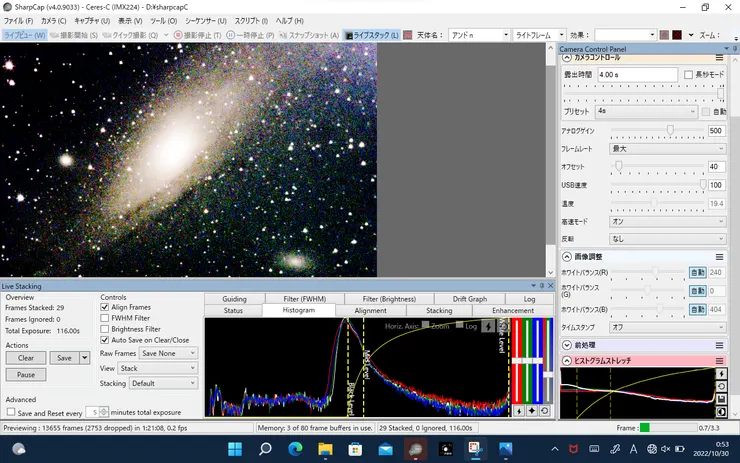This screenshot has width=740, height=463.
Task: Toggle Auto Save on Clear/Close checkbox
Action: (x=105, y=340)
